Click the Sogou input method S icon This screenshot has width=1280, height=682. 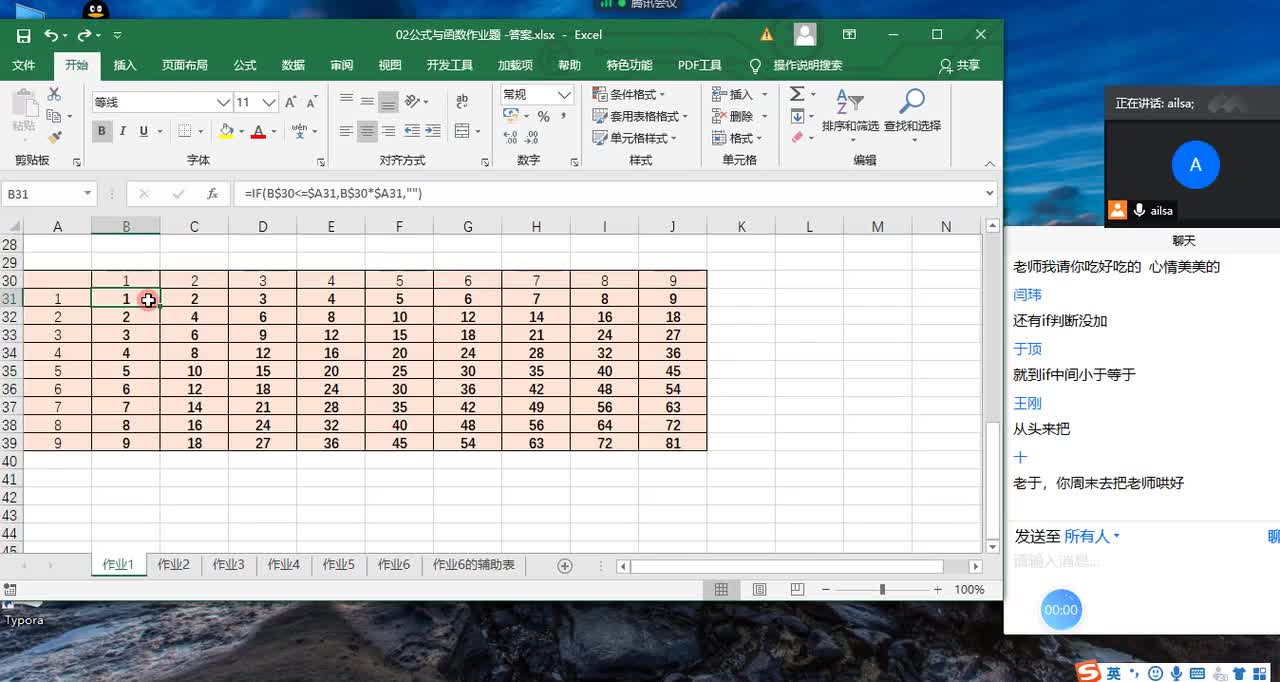point(1087,672)
